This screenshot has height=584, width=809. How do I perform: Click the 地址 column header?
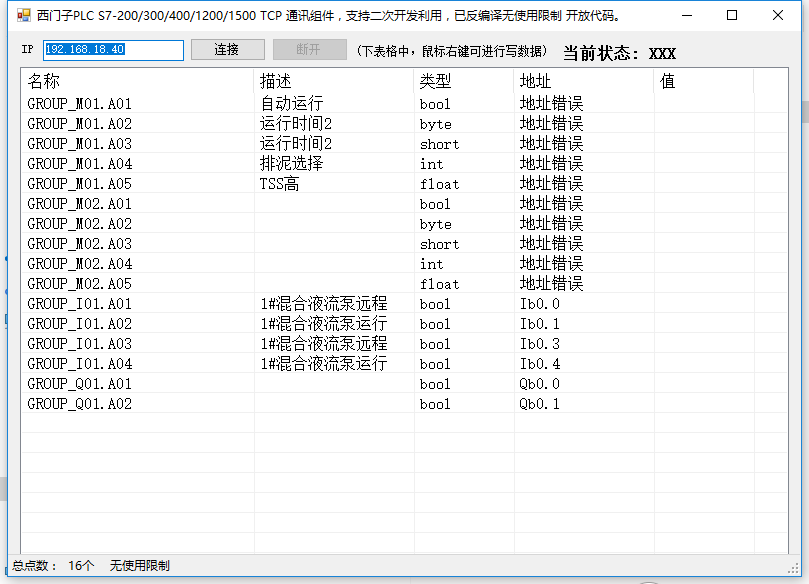tap(584, 81)
